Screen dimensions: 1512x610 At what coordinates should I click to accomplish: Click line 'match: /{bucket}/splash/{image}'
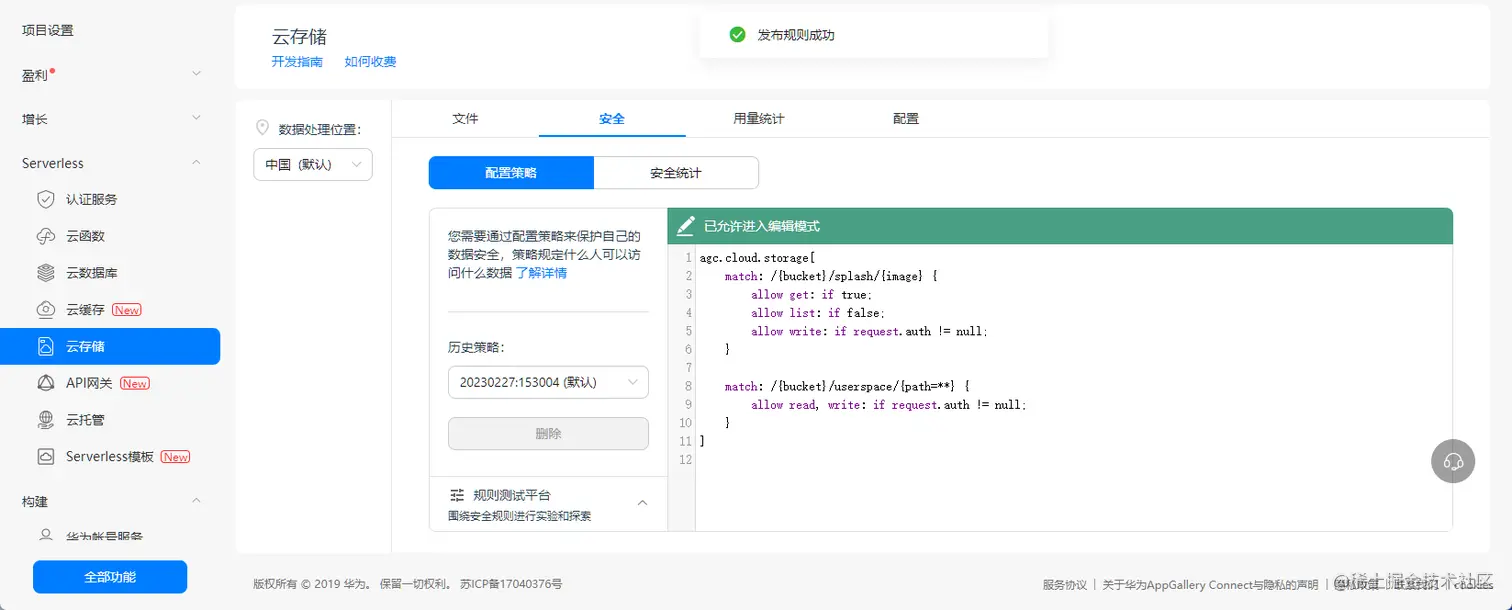pos(831,276)
